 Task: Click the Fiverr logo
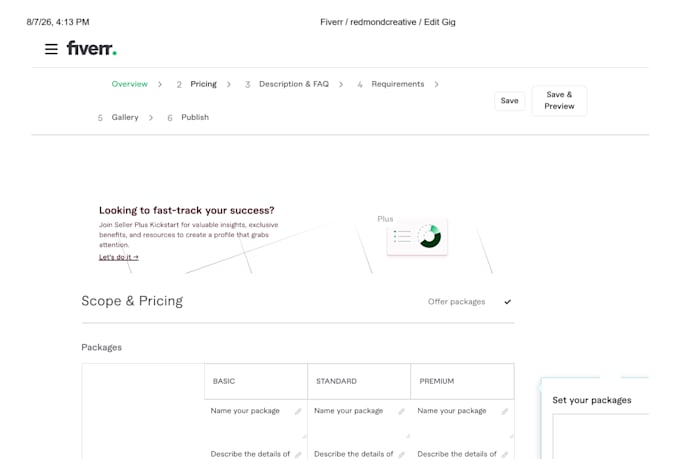tap(92, 48)
